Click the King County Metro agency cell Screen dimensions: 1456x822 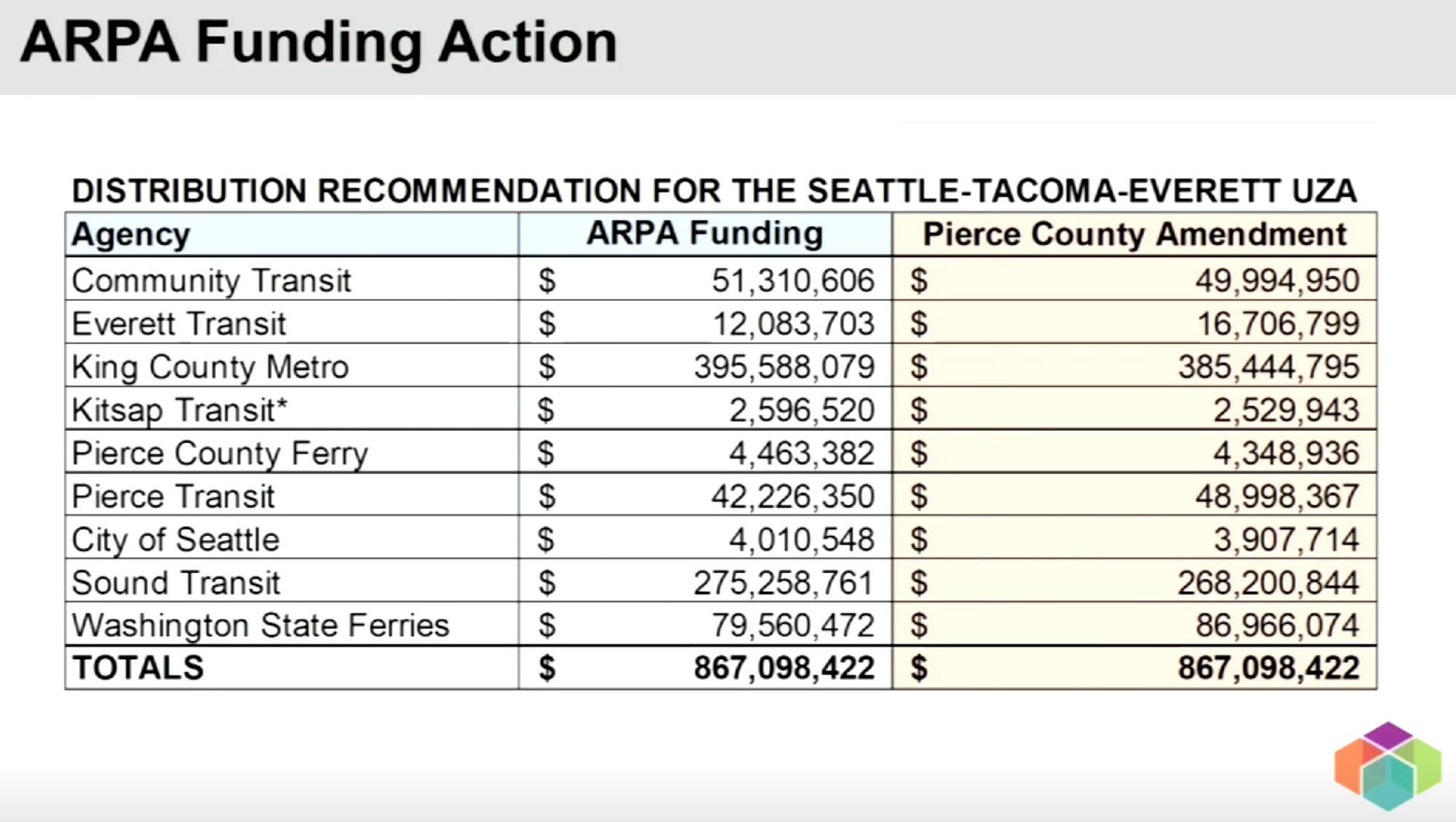click(x=210, y=367)
